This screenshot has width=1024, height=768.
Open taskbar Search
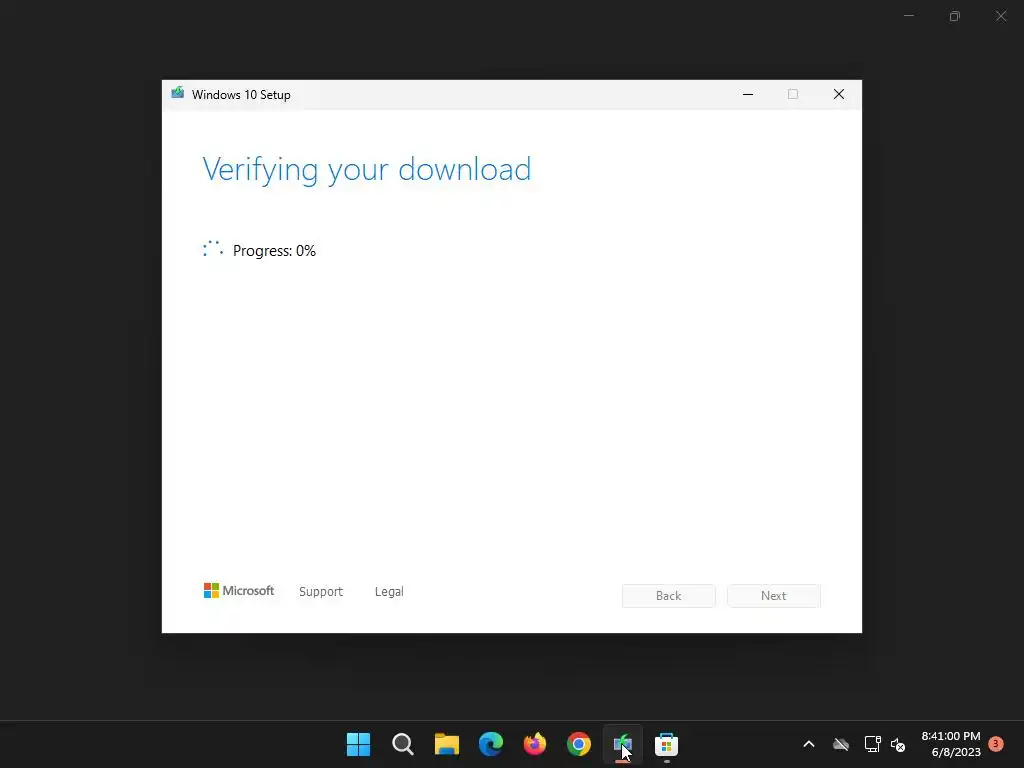point(402,744)
